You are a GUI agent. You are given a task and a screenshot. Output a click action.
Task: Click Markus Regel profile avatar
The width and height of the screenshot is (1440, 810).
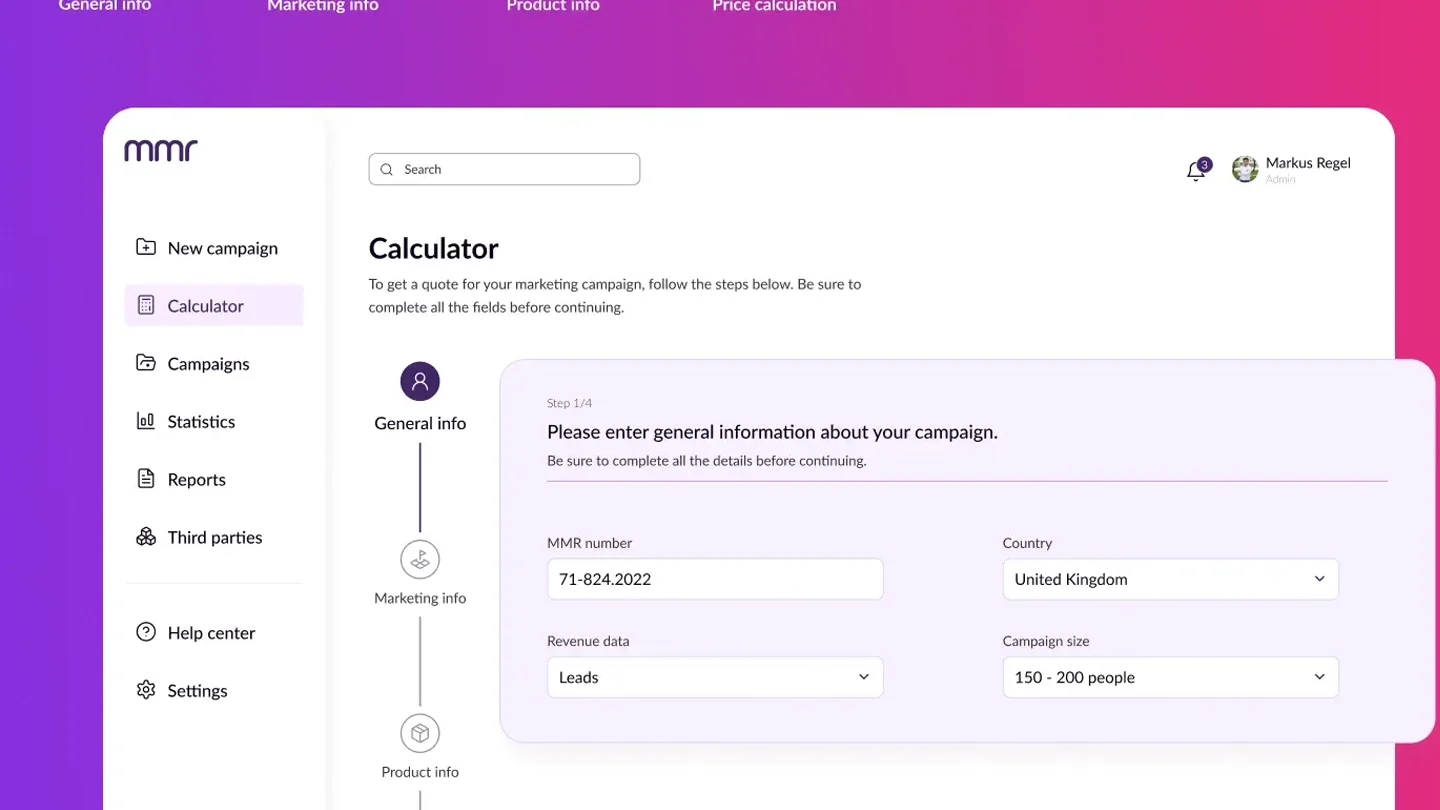tap(1245, 169)
